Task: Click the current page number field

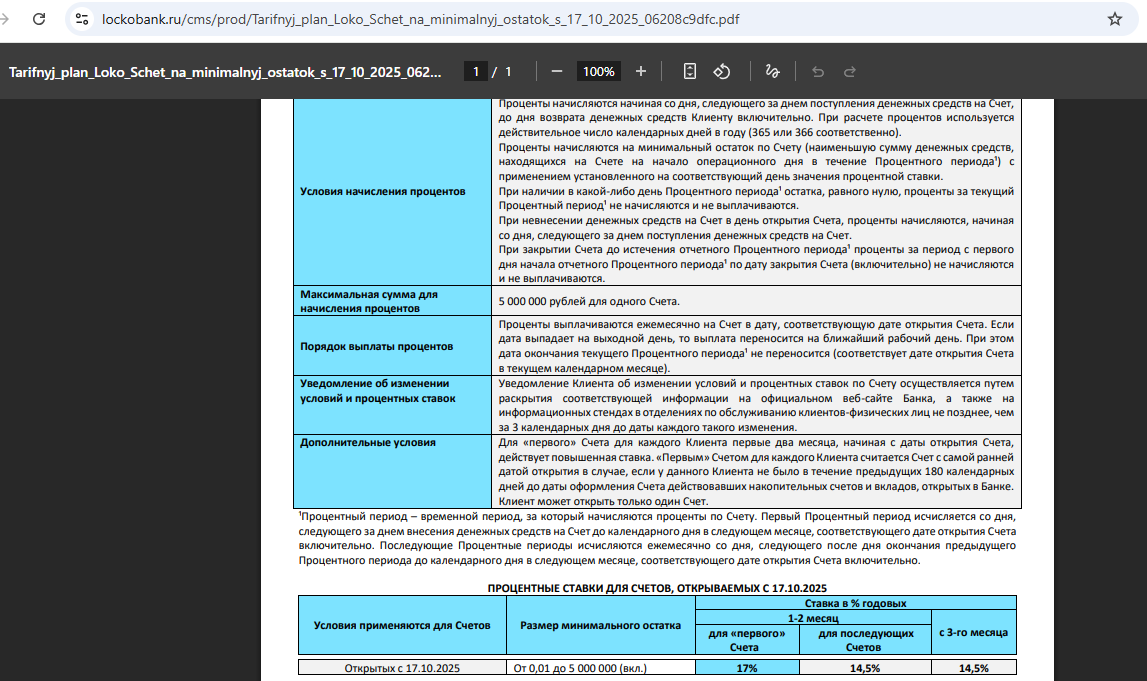Action: click(476, 71)
